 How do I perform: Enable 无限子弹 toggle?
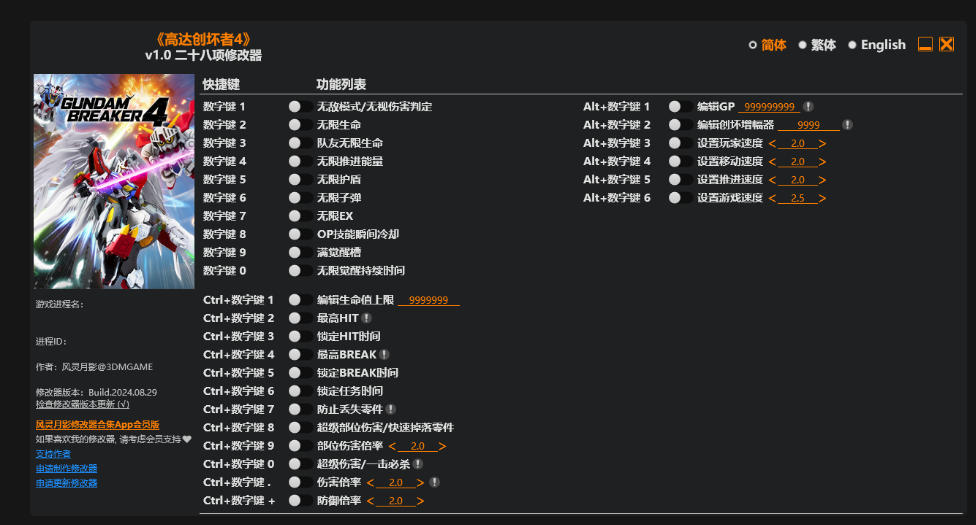coord(300,197)
